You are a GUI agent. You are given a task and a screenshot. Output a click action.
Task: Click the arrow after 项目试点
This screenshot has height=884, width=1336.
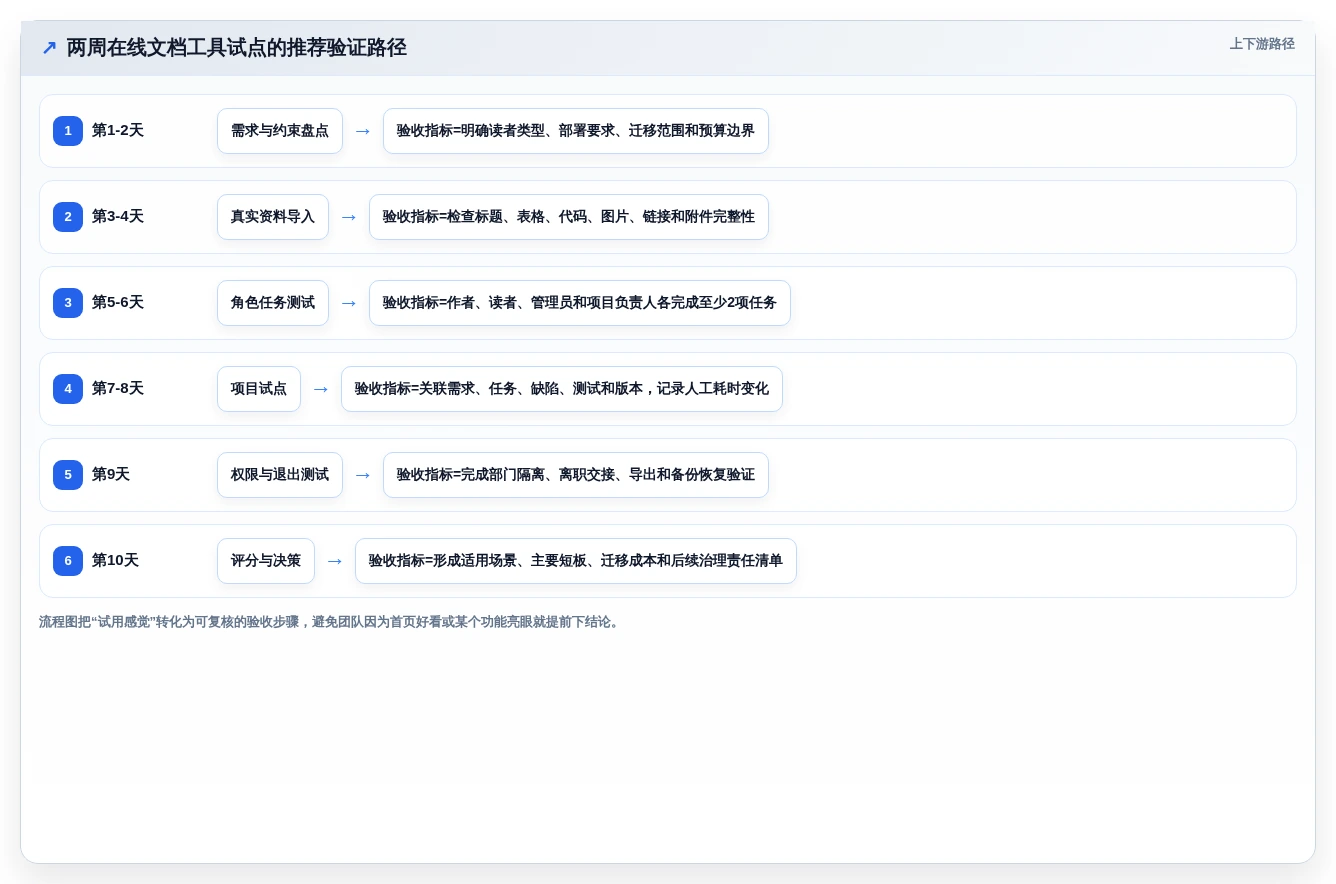coord(321,389)
